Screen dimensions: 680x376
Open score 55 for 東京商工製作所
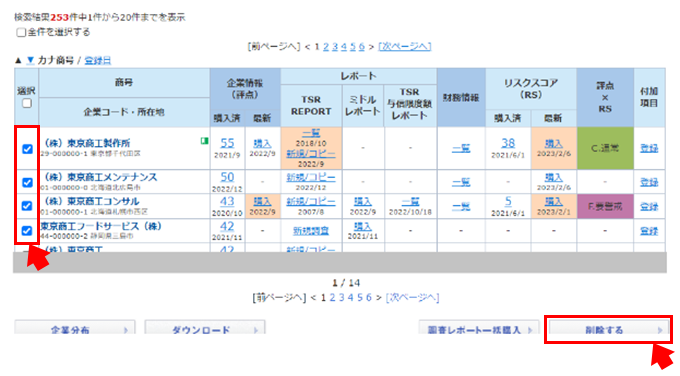(227, 143)
